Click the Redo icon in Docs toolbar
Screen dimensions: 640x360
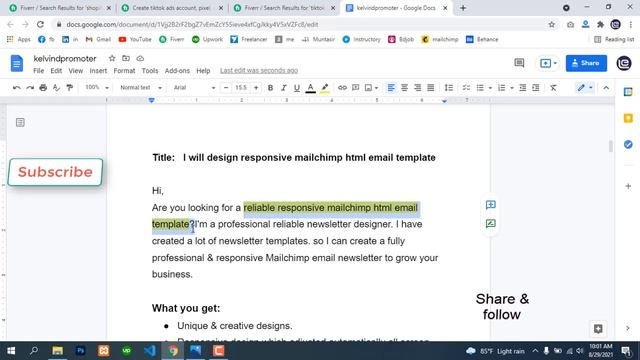pos(30,88)
